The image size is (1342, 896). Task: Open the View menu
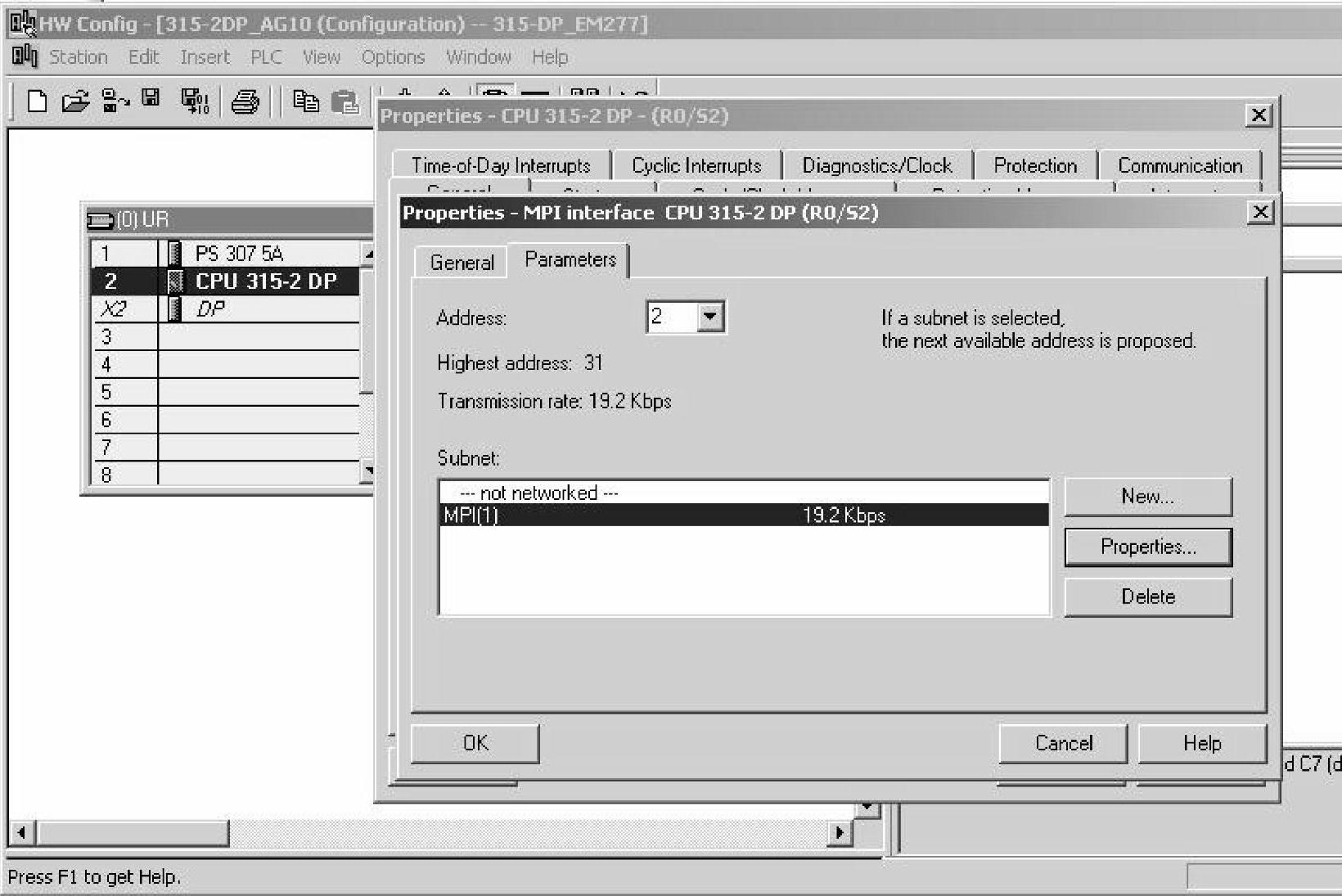coord(322,57)
